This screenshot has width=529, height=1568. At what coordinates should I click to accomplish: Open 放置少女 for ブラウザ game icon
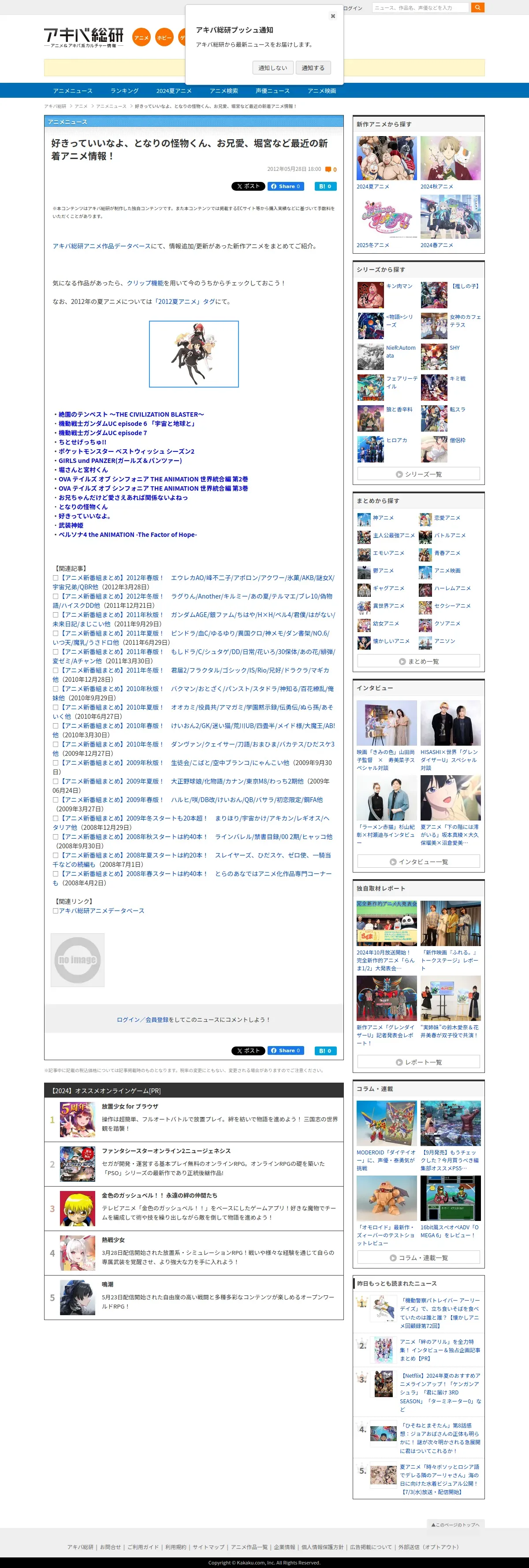(x=78, y=1119)
